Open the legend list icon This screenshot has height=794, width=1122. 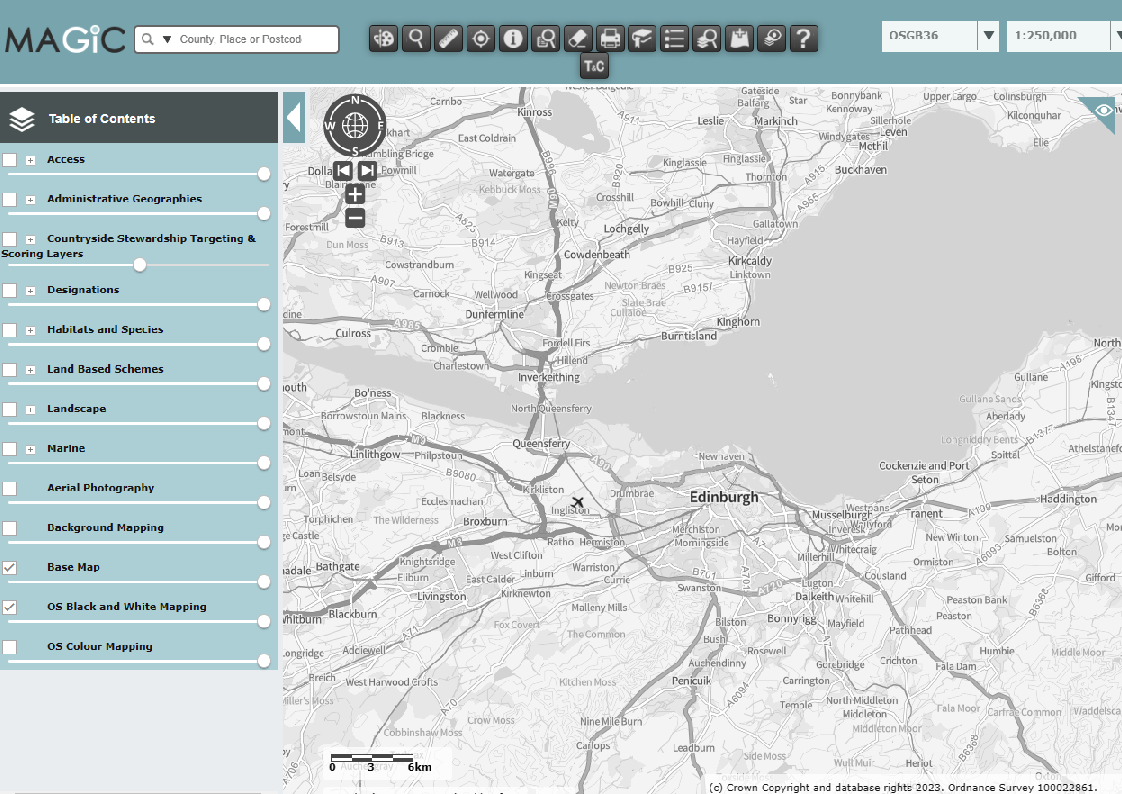[x=675, y=39]
